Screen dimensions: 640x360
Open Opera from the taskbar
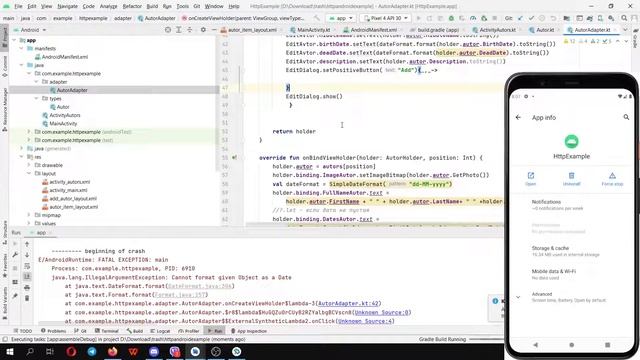click(71, 352)
